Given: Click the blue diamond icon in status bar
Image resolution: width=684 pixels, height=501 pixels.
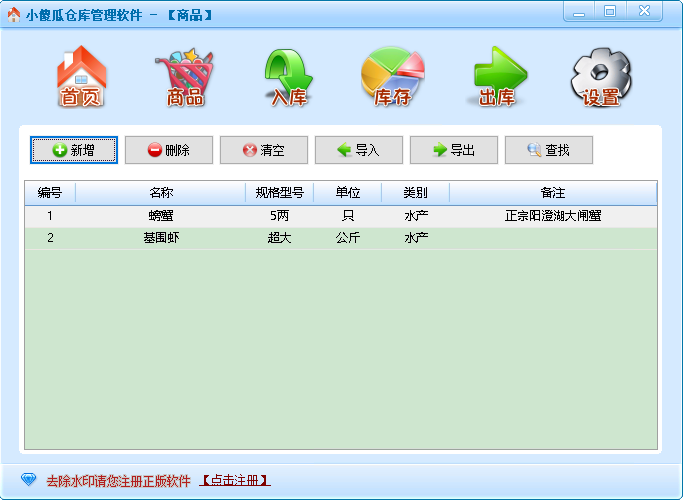Looking at the screenshot, I should (x=28, y=480).
